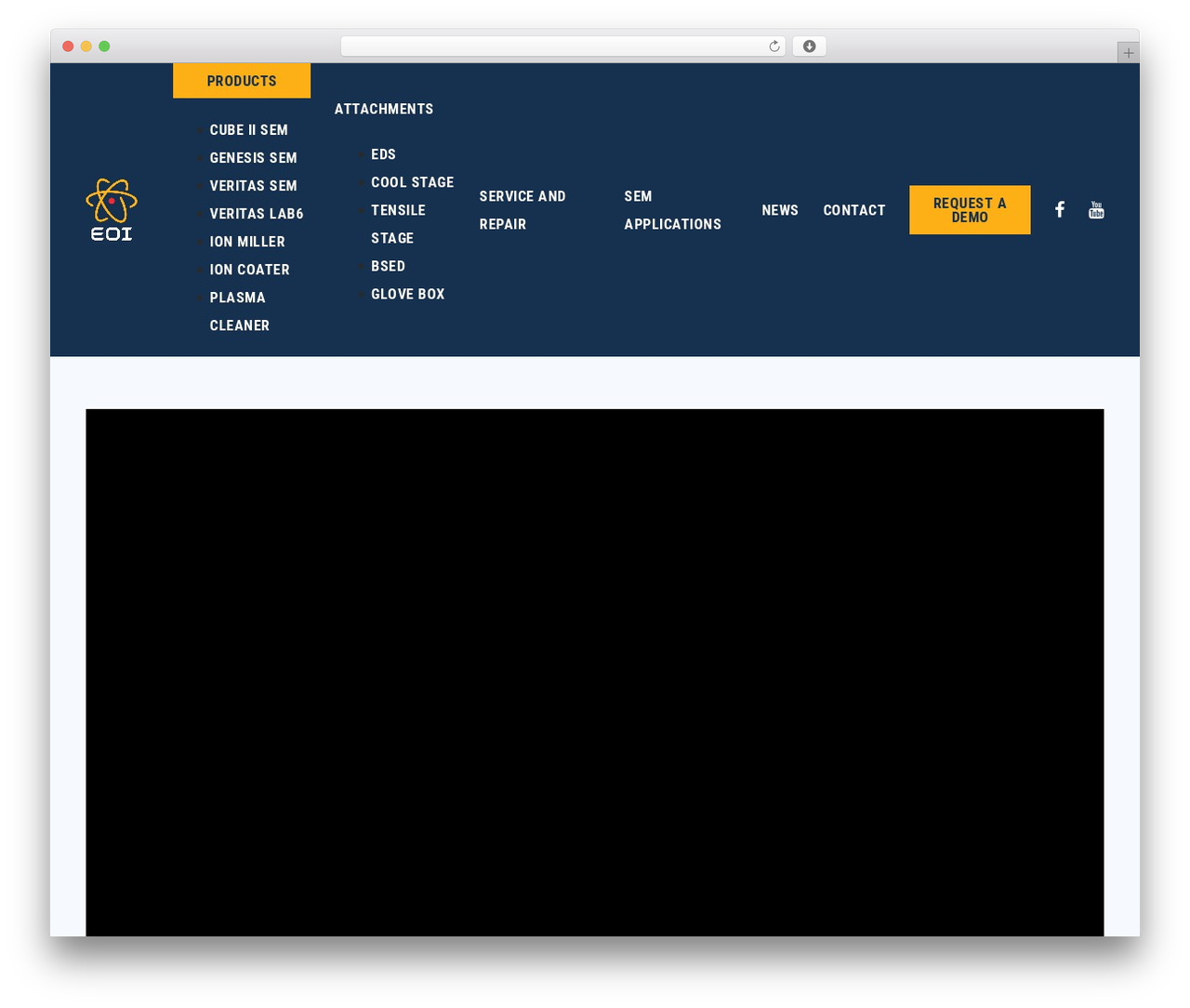Choose Glove Box attachment
The width and height of the screenshot is (1190, 1008).
(408, 294)
